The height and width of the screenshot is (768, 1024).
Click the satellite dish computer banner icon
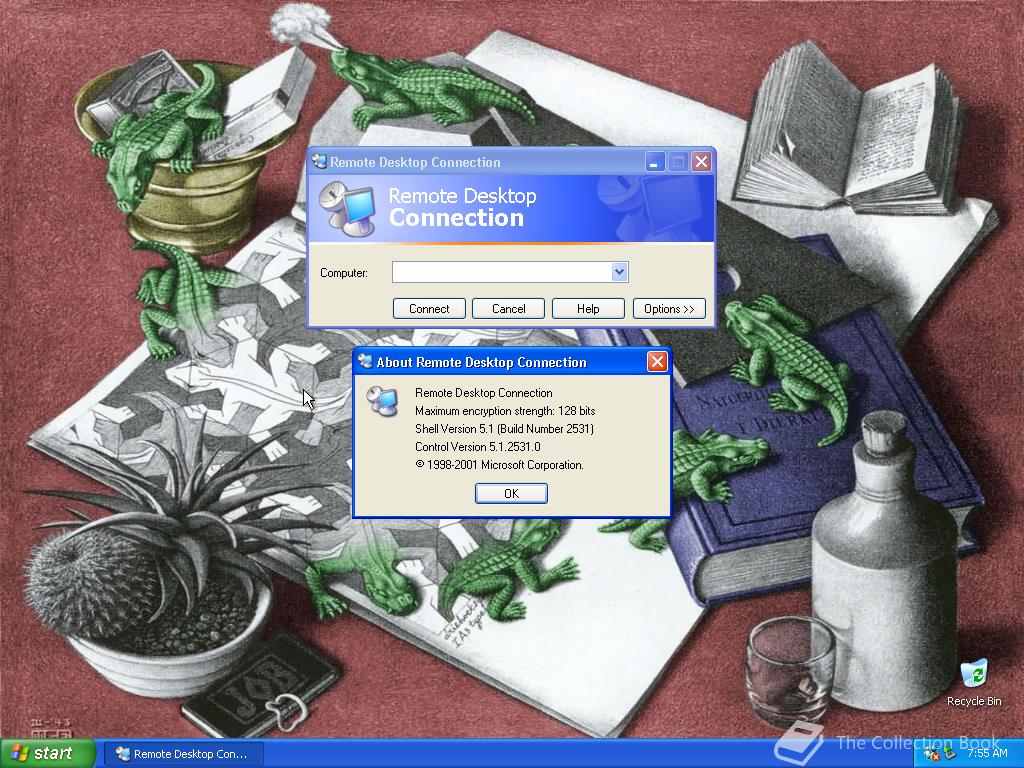tap(348, 208)
